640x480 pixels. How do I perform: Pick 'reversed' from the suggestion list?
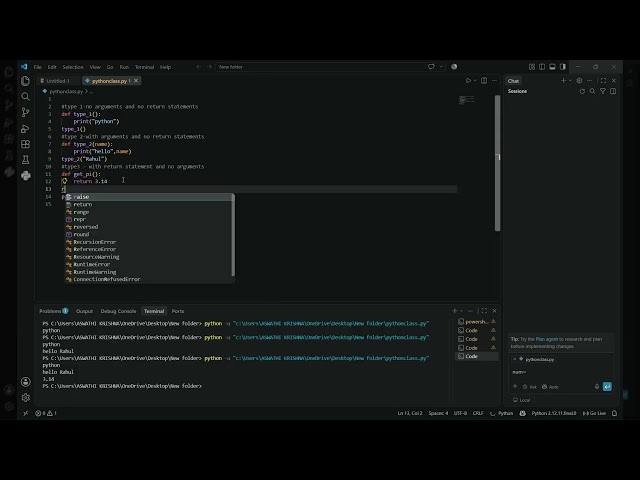[149, 227]
